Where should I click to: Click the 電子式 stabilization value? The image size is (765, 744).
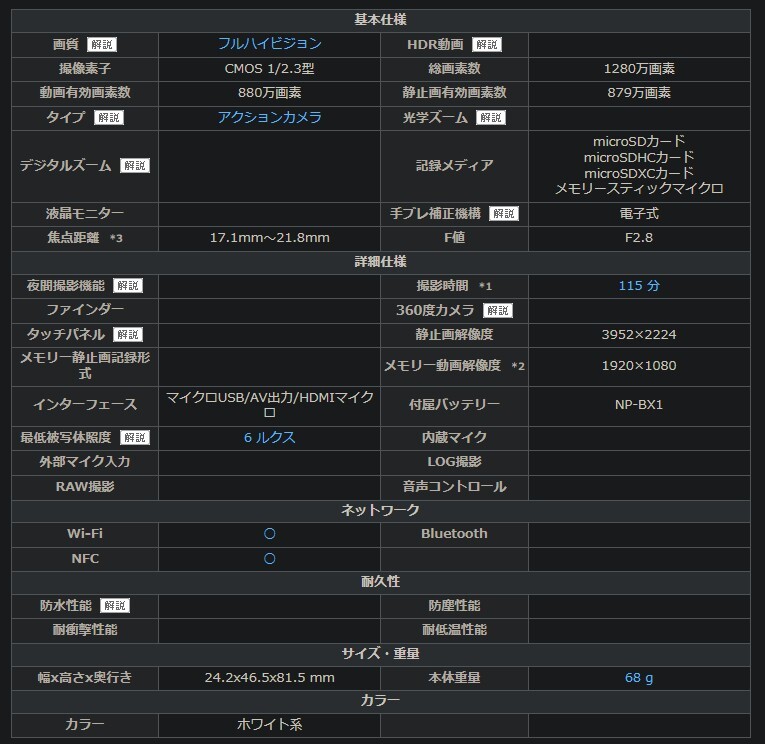point(639,213)
